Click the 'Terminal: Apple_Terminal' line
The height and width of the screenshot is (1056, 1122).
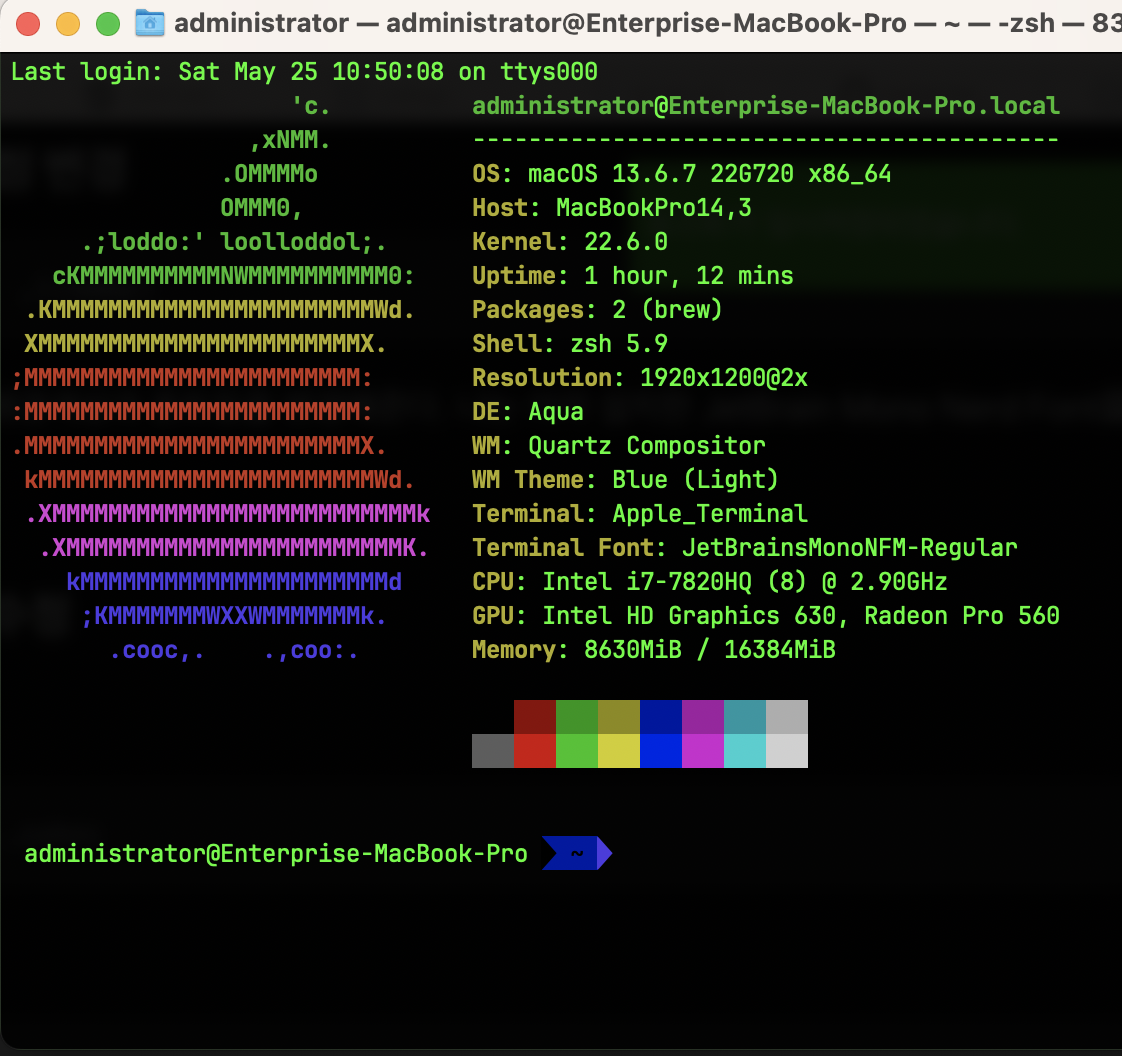pyautogui.click(x=640, y=514)
